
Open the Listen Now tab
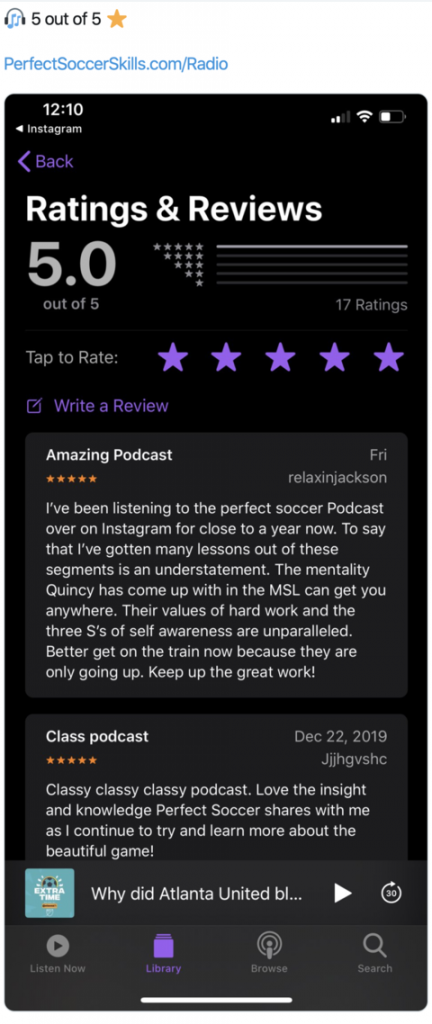coord(57,953)
